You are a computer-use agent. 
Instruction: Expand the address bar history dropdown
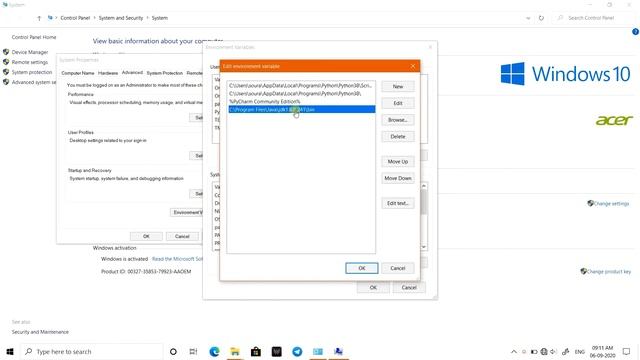(528, 18)
